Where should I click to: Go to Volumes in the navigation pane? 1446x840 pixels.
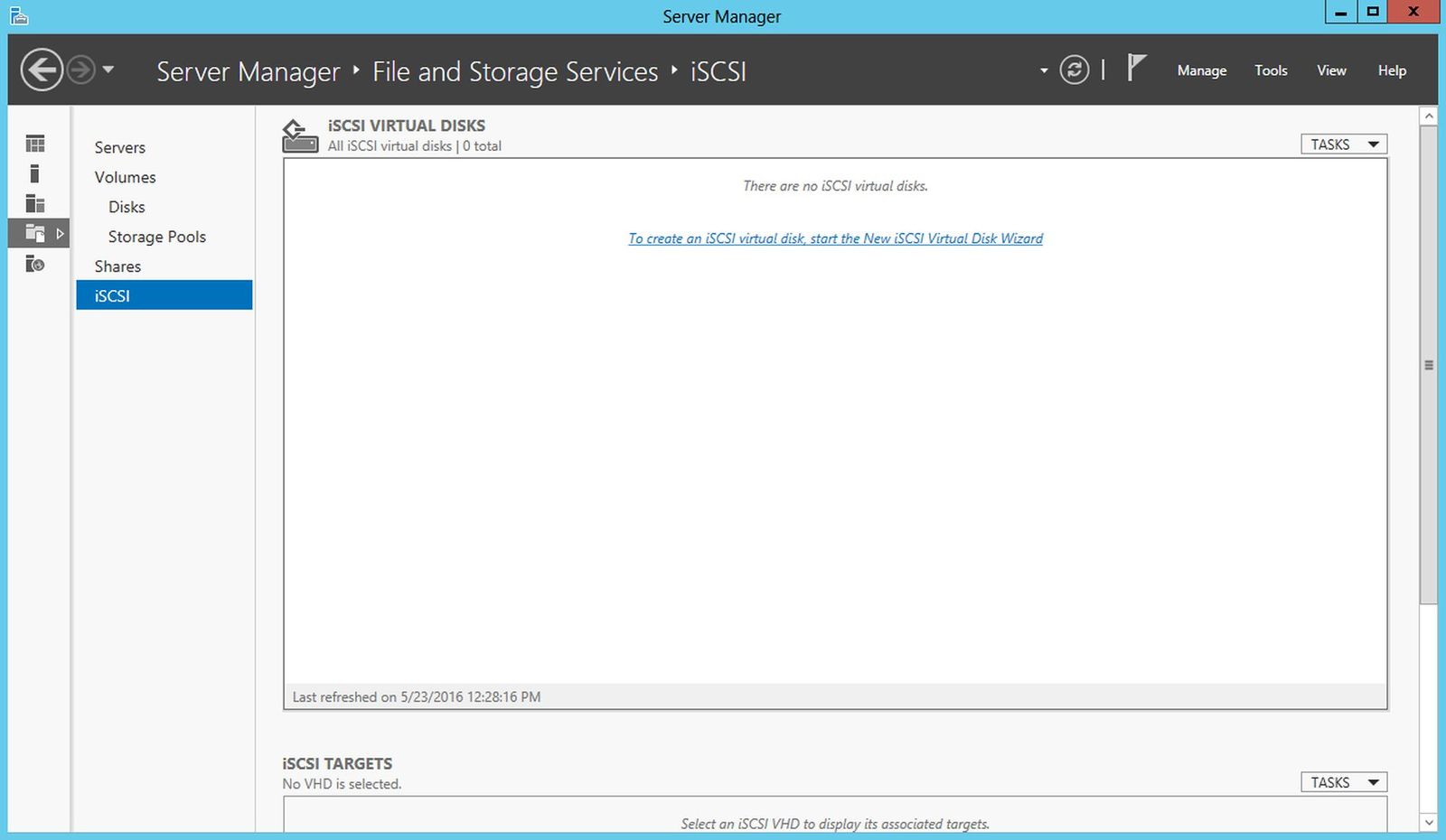[126, 177]
